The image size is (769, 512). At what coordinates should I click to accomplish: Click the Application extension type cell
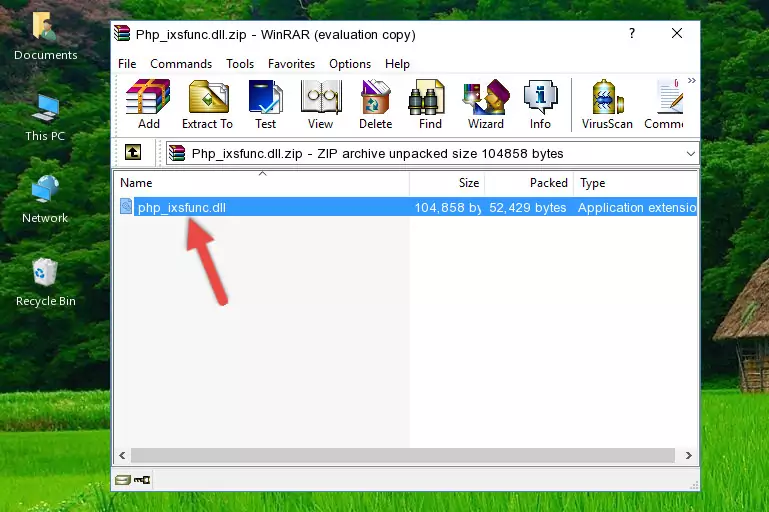tap(637, 207)
